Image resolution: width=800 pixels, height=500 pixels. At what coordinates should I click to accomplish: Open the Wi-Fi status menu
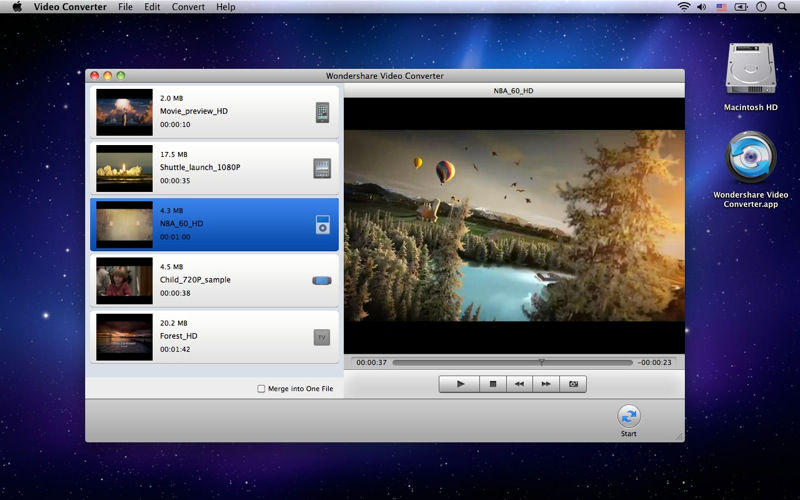(684, 7)
